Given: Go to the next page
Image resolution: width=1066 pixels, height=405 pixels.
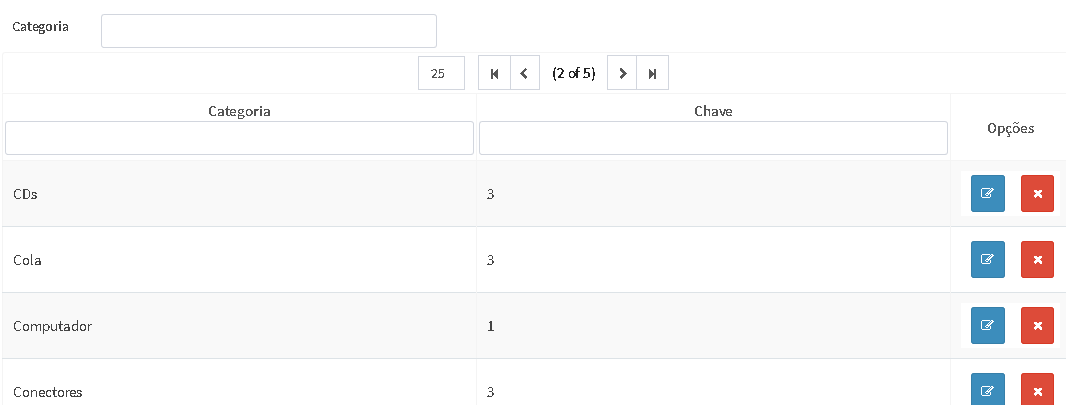Looking at the screenshot, I should pos(622,73).
